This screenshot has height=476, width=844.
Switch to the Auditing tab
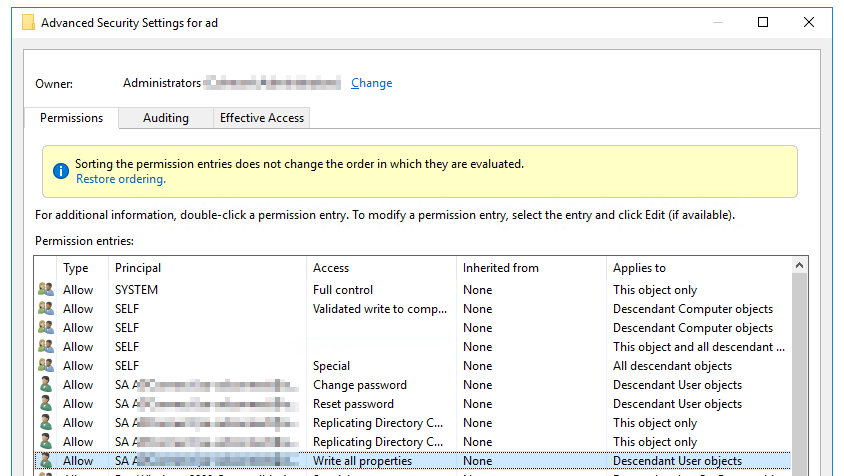[165, 118]
